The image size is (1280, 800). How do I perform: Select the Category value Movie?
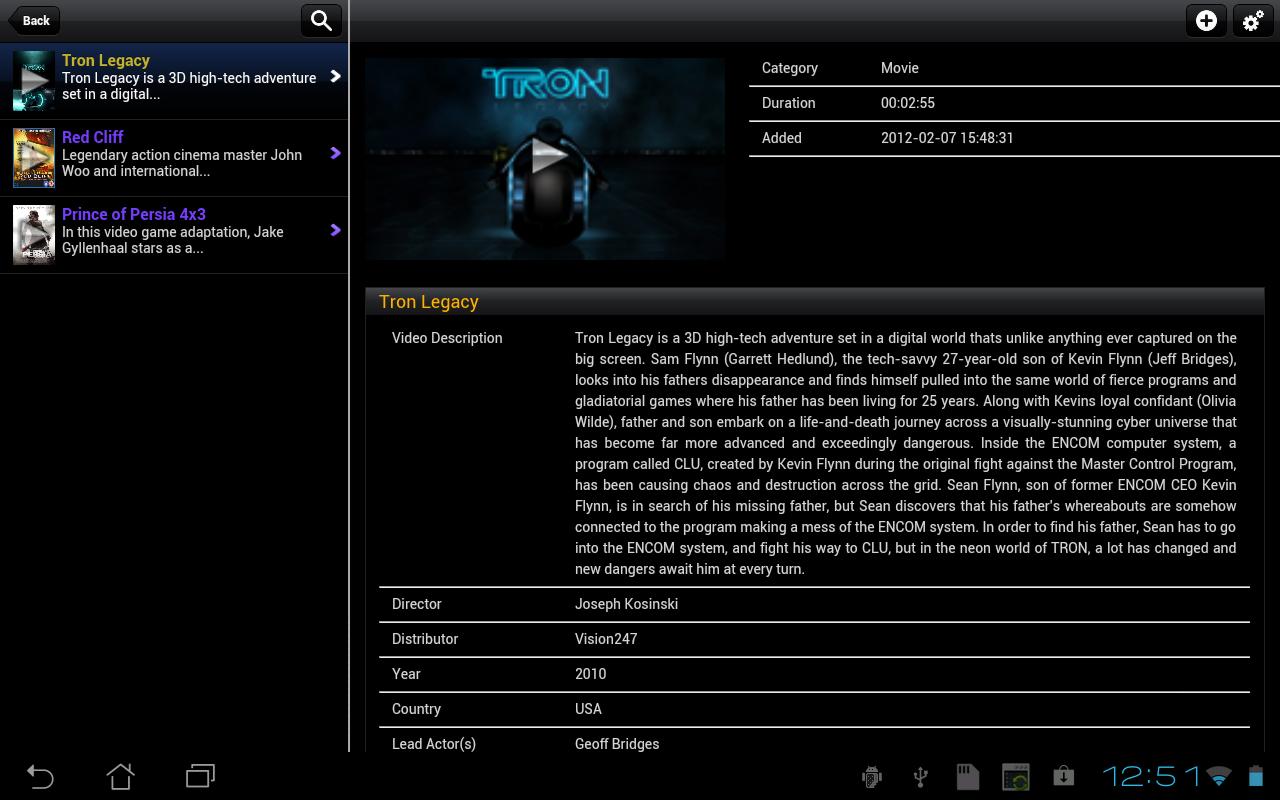[900, 68]
